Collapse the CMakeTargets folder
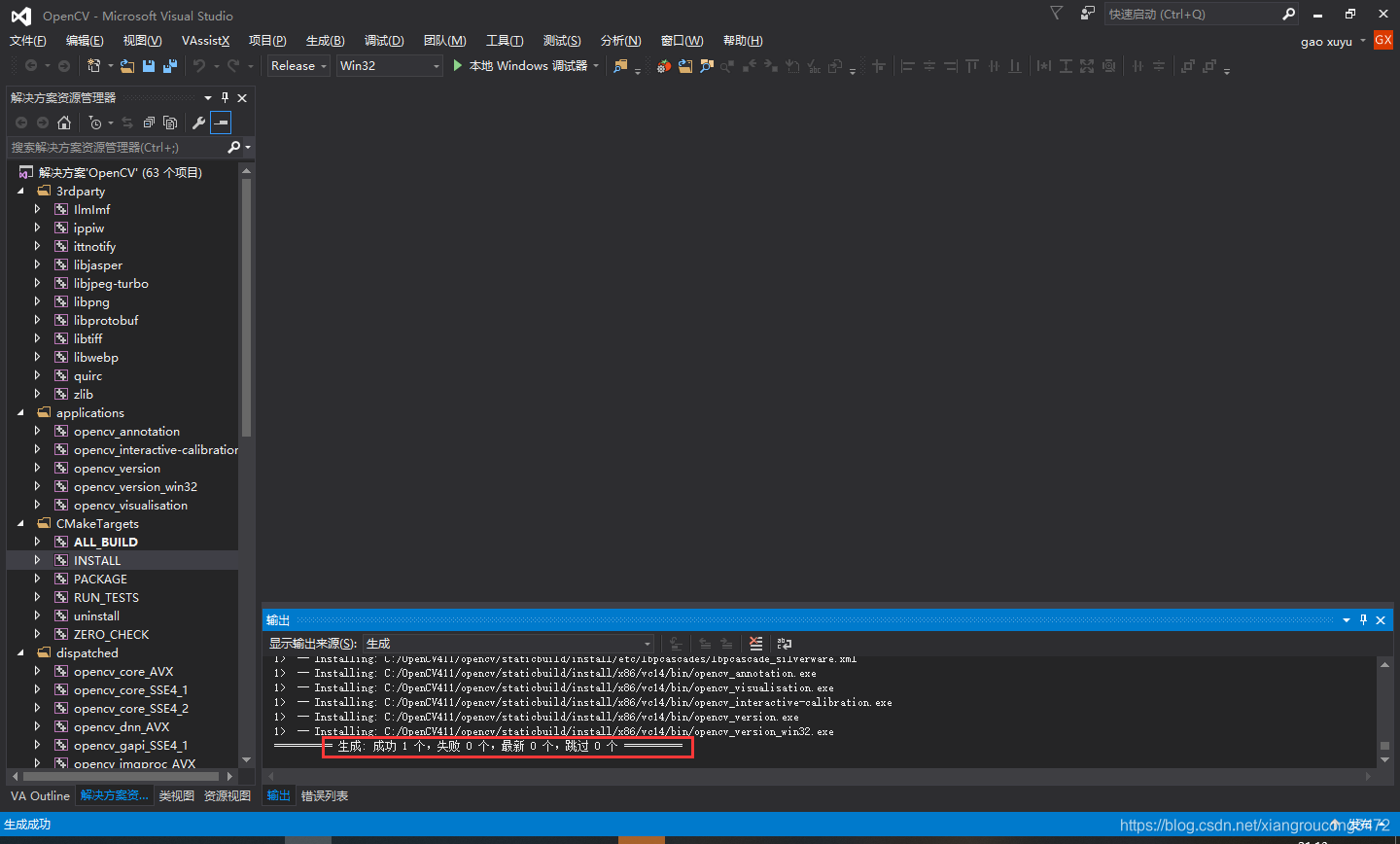Viewport: 1400px width, 844px height. [21, 523]
